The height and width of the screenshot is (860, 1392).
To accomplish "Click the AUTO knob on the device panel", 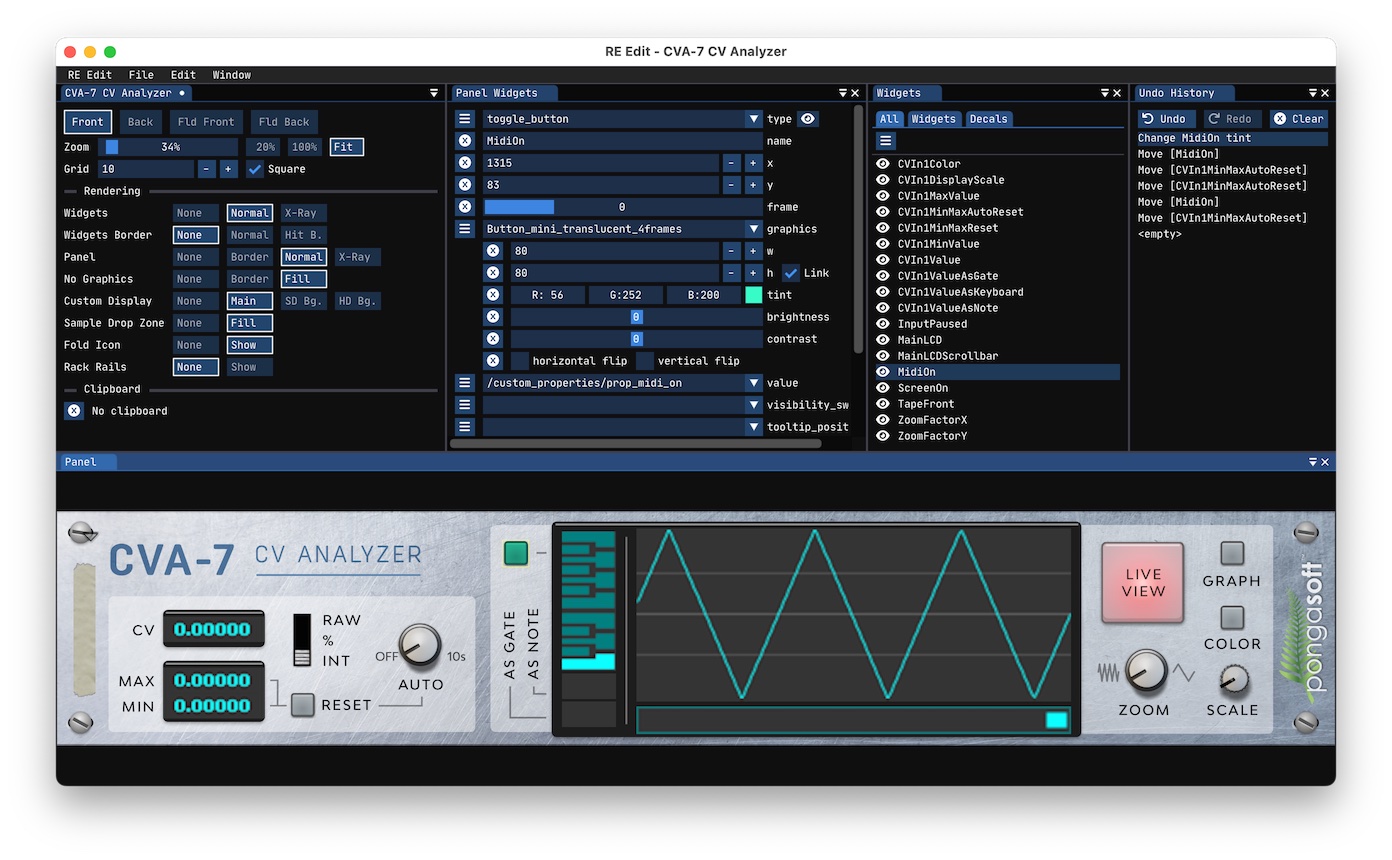I will [420, 647].
